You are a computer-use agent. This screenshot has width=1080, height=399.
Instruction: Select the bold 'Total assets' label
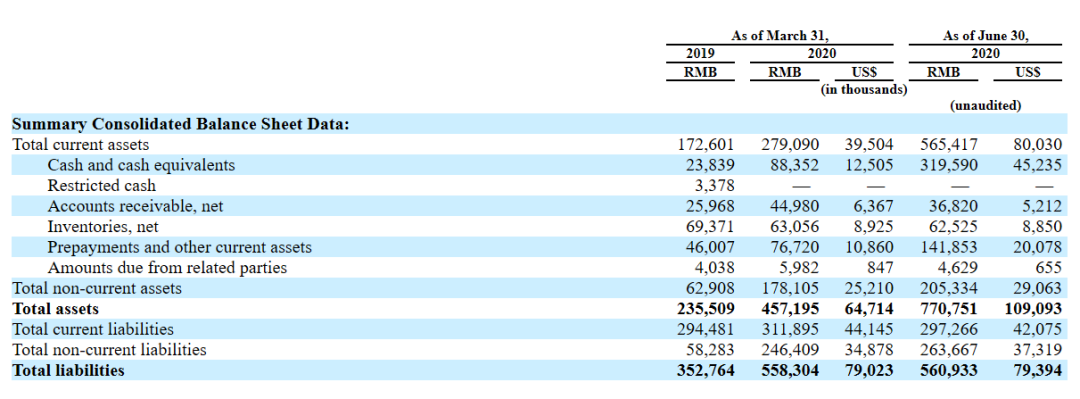(56, 309)
